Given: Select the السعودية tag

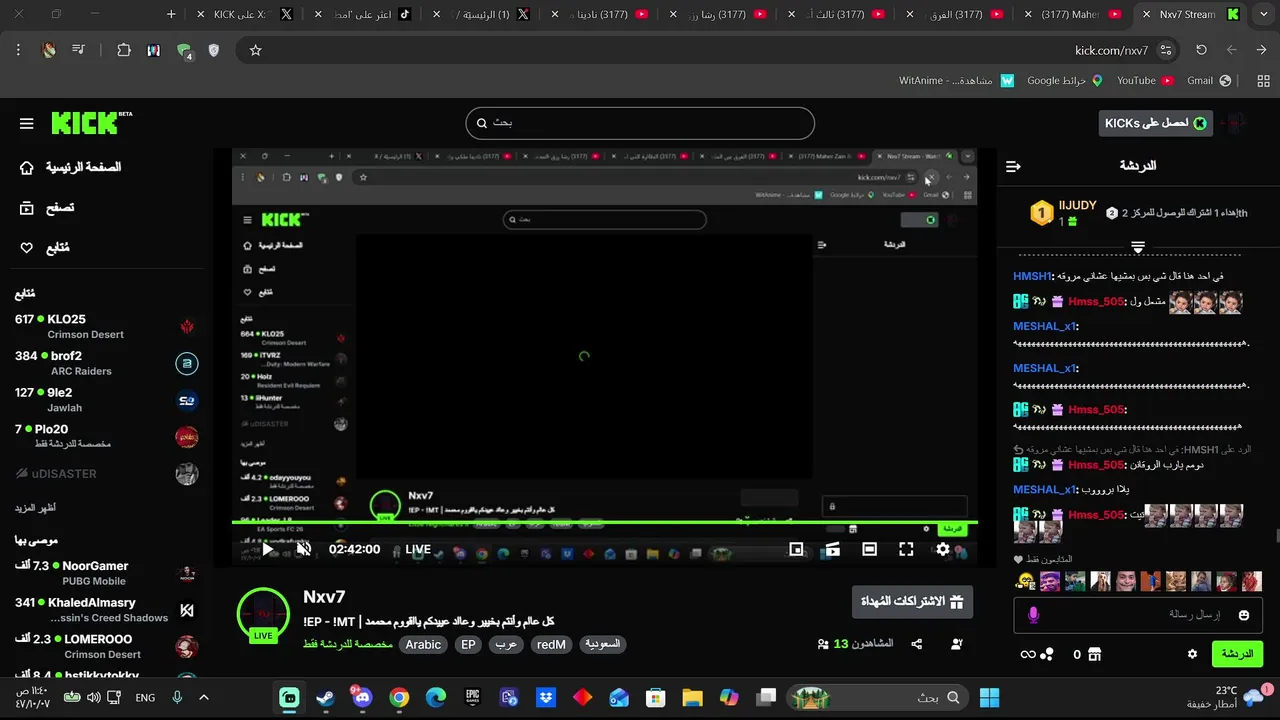Looking at the screenshot, I should click(x=602, y=645).
